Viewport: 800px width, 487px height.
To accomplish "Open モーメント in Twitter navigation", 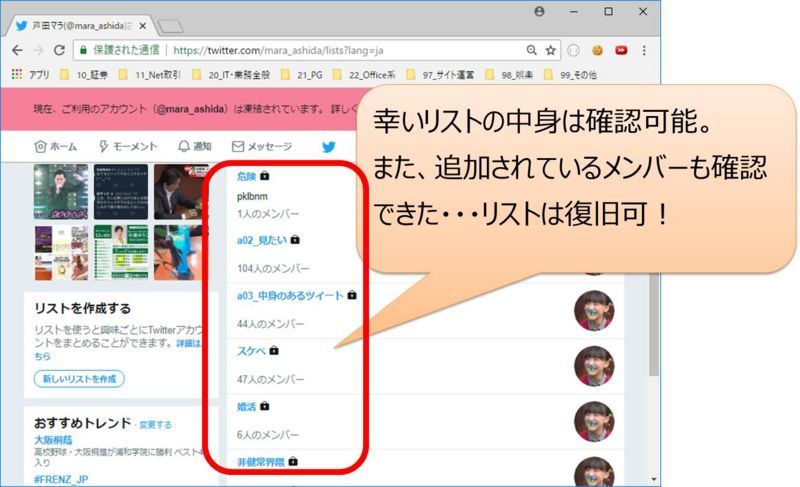I will click(128, 147).
